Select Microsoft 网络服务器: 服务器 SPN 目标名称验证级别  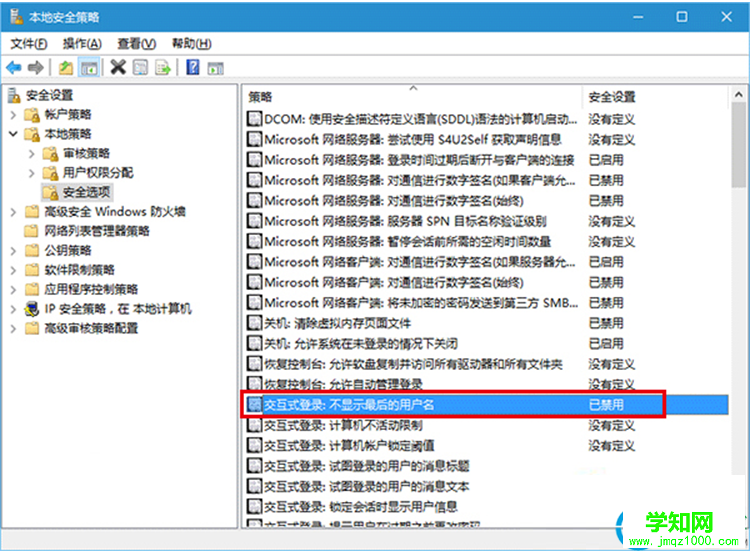[406, 221]
